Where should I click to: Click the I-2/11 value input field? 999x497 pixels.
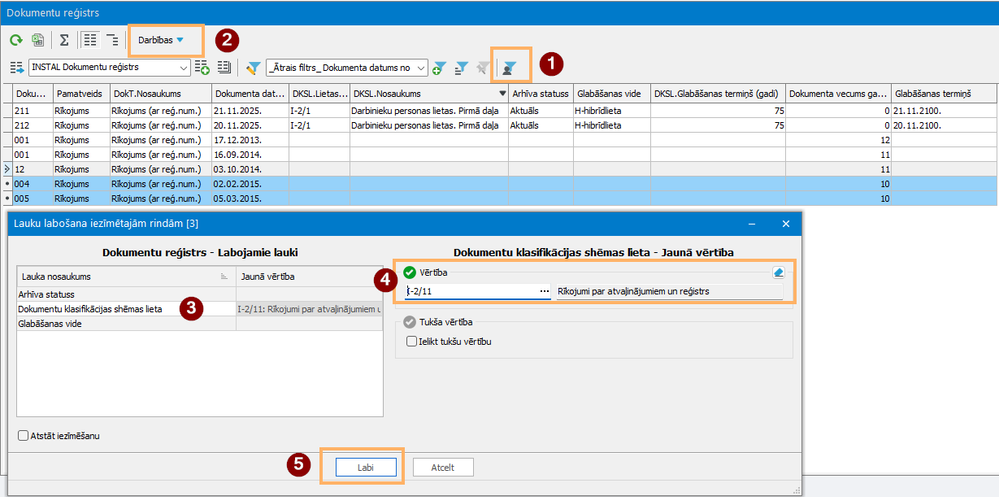coord(471,290)
